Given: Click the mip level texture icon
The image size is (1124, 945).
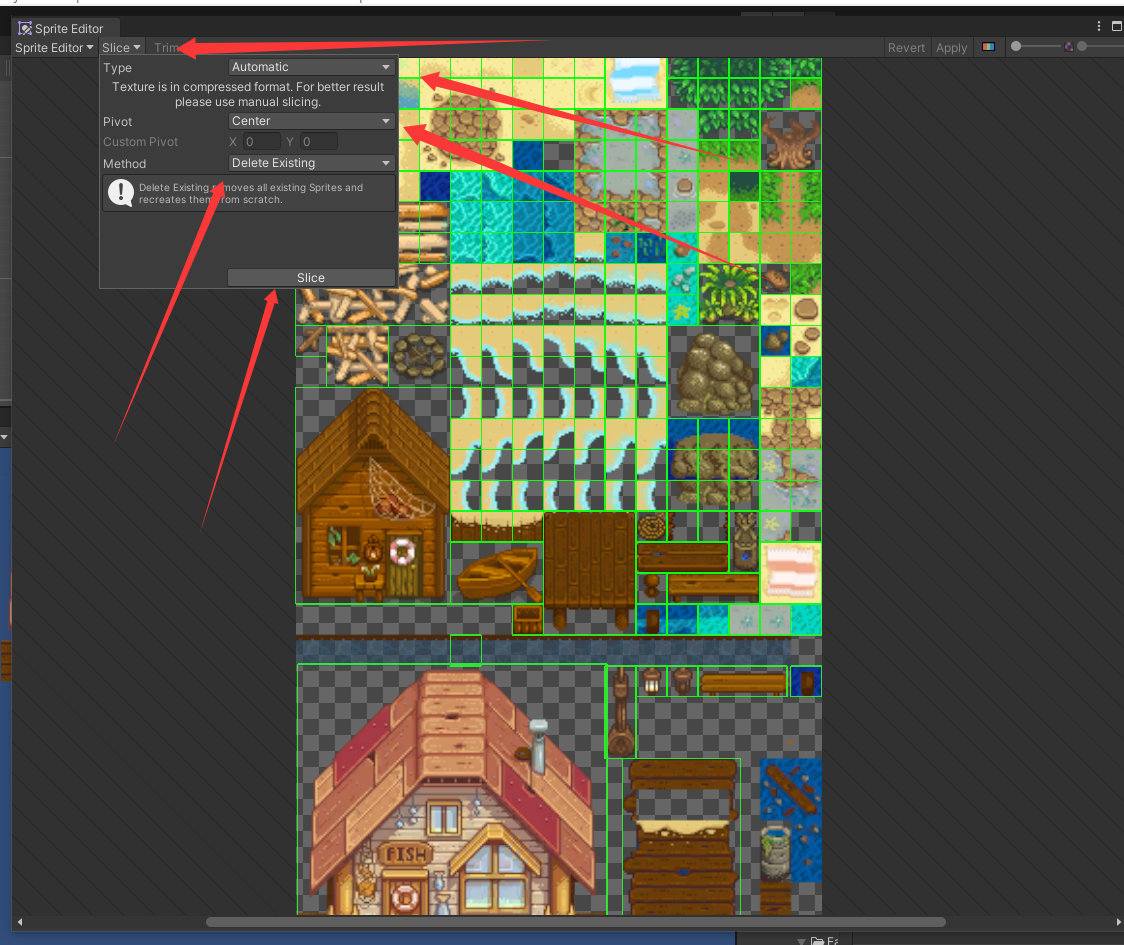Looking at the screenshot, I should tap(1069, 47).
